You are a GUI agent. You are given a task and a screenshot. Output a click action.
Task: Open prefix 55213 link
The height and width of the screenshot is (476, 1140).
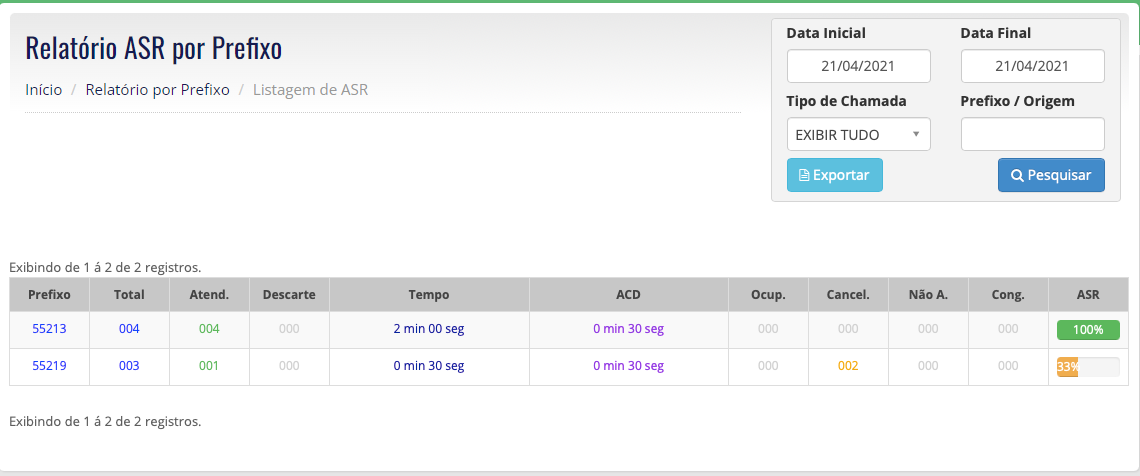click(x=49, y=329)
